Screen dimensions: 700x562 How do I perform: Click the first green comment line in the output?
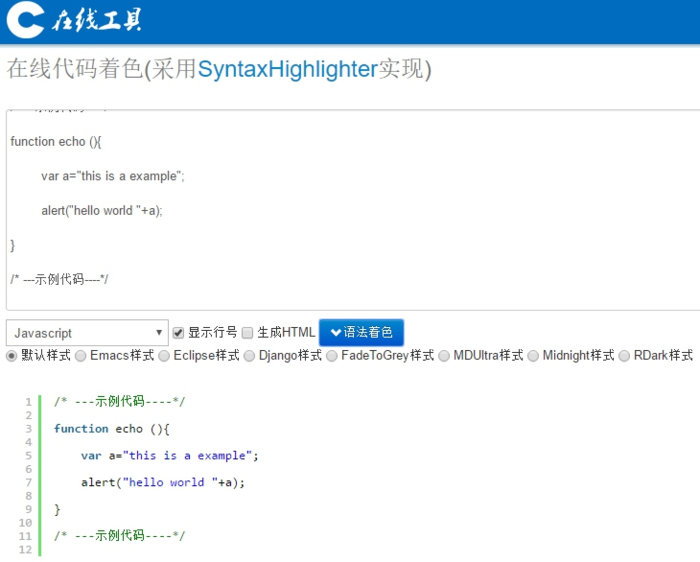[119, 402]
